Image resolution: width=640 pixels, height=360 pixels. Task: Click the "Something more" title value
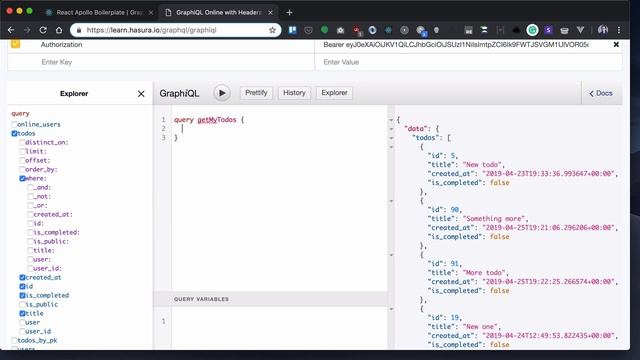point(495,219)
